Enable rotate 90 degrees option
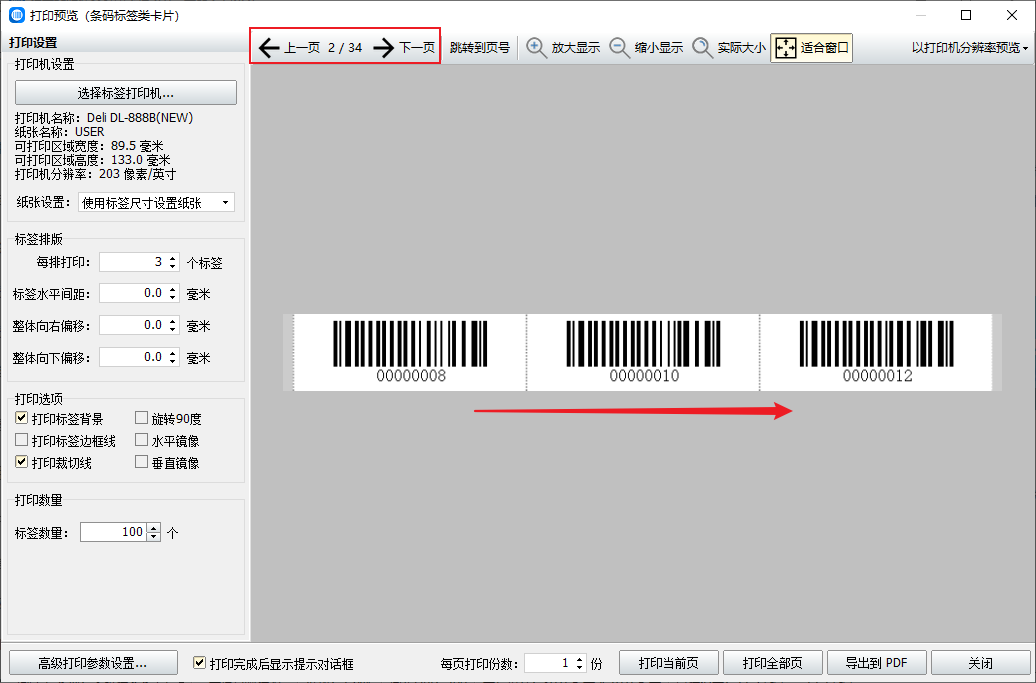1036x683 pixels. [141, 418]
